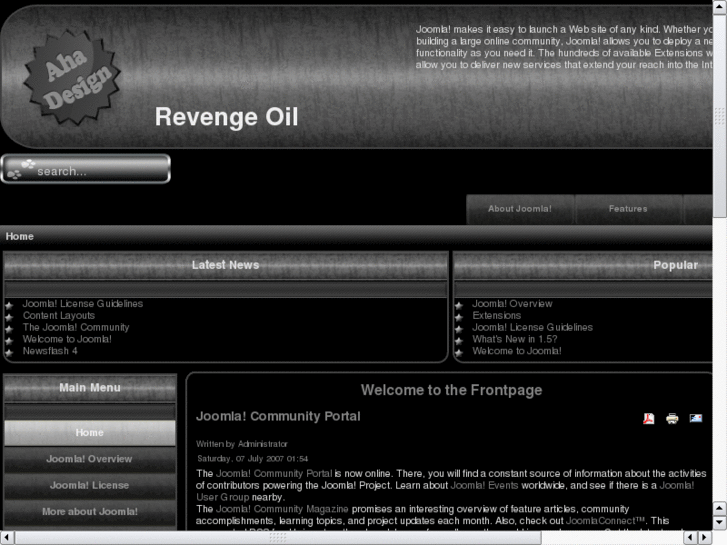Select Joomla! Overview in the Main Menu
727x545 pixels.
click(x=89, y=459)
